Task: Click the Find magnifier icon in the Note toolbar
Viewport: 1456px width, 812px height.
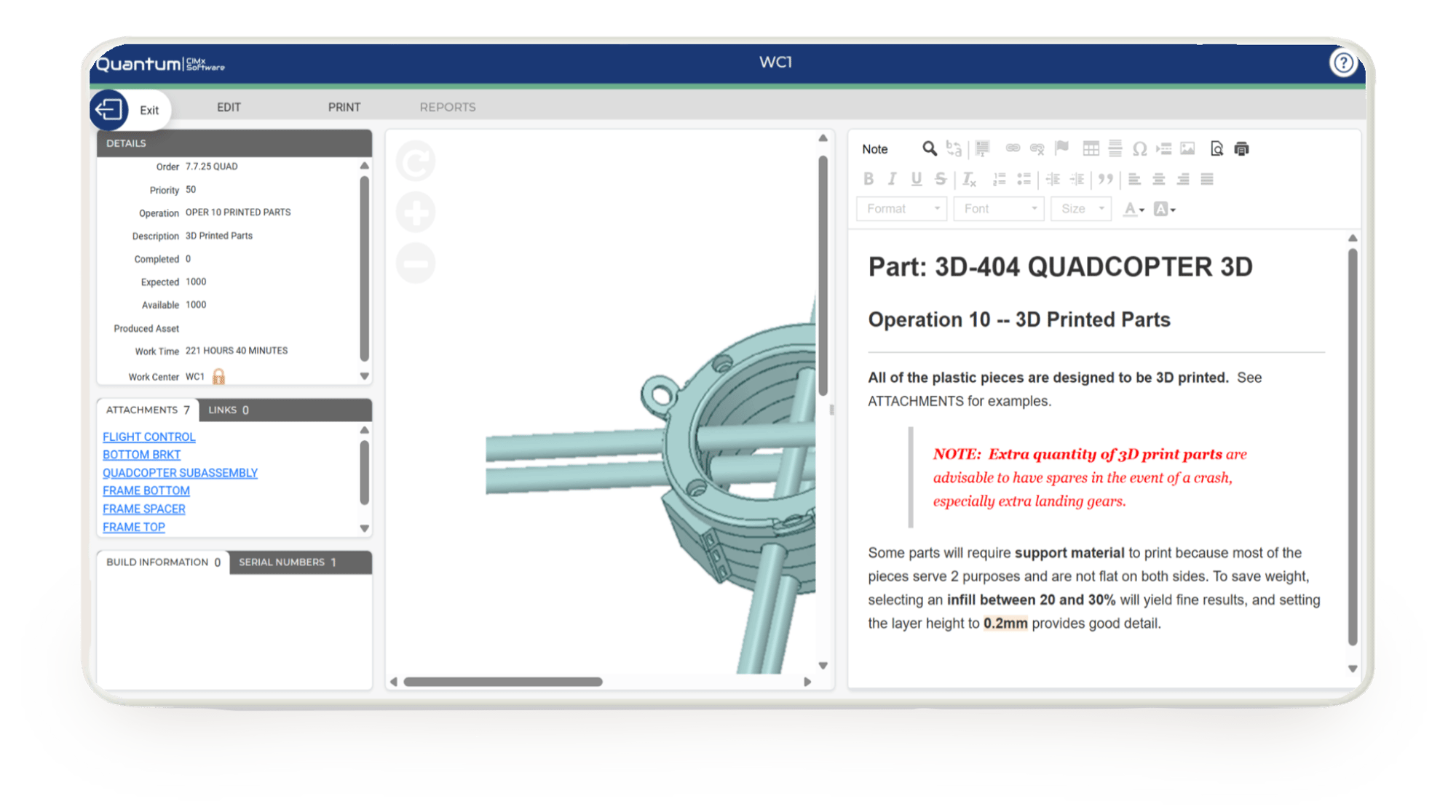Action: click(x=929, y=148)
